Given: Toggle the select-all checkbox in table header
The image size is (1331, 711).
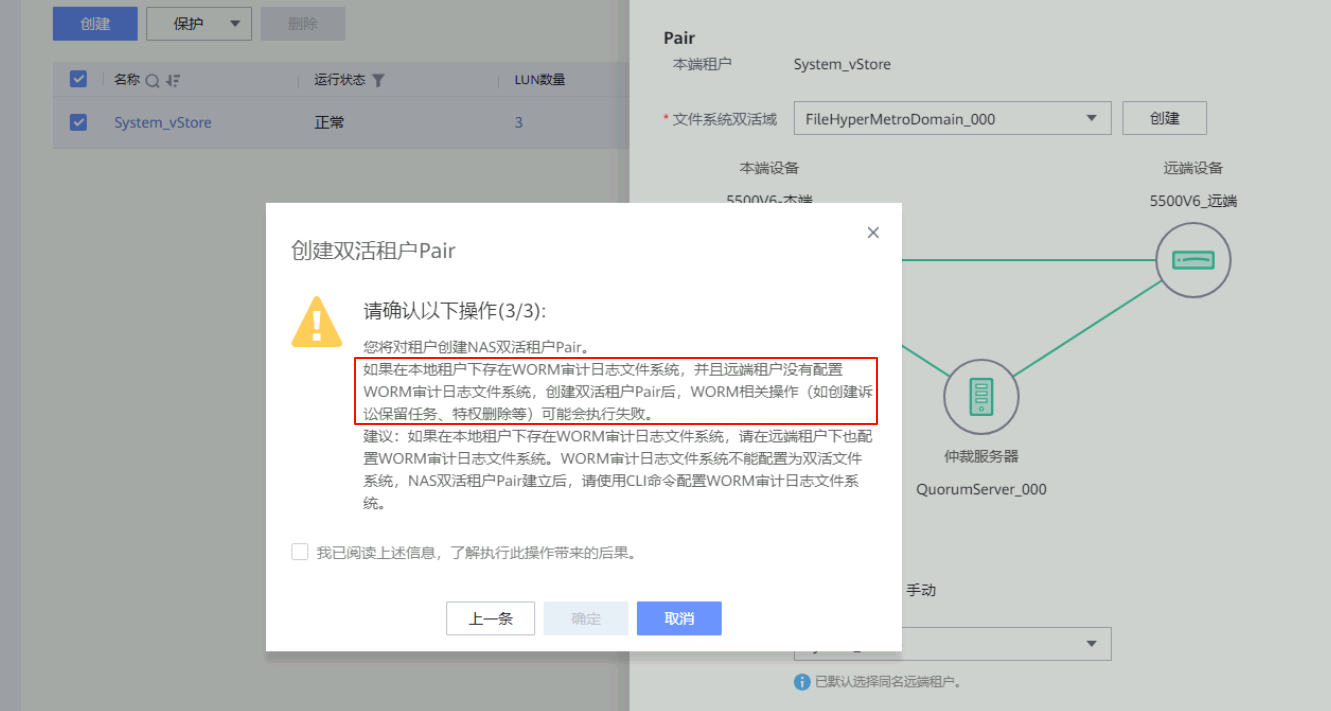Looking at the screenshot, I should point(79,79).
